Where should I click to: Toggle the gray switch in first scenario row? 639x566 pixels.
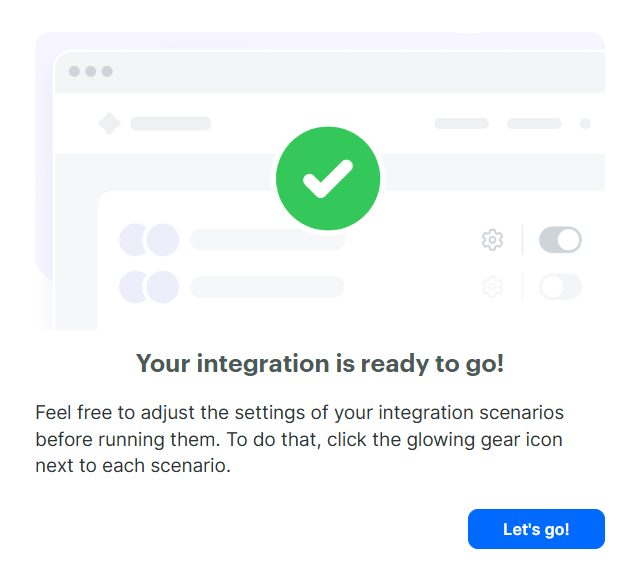point(560,240)
